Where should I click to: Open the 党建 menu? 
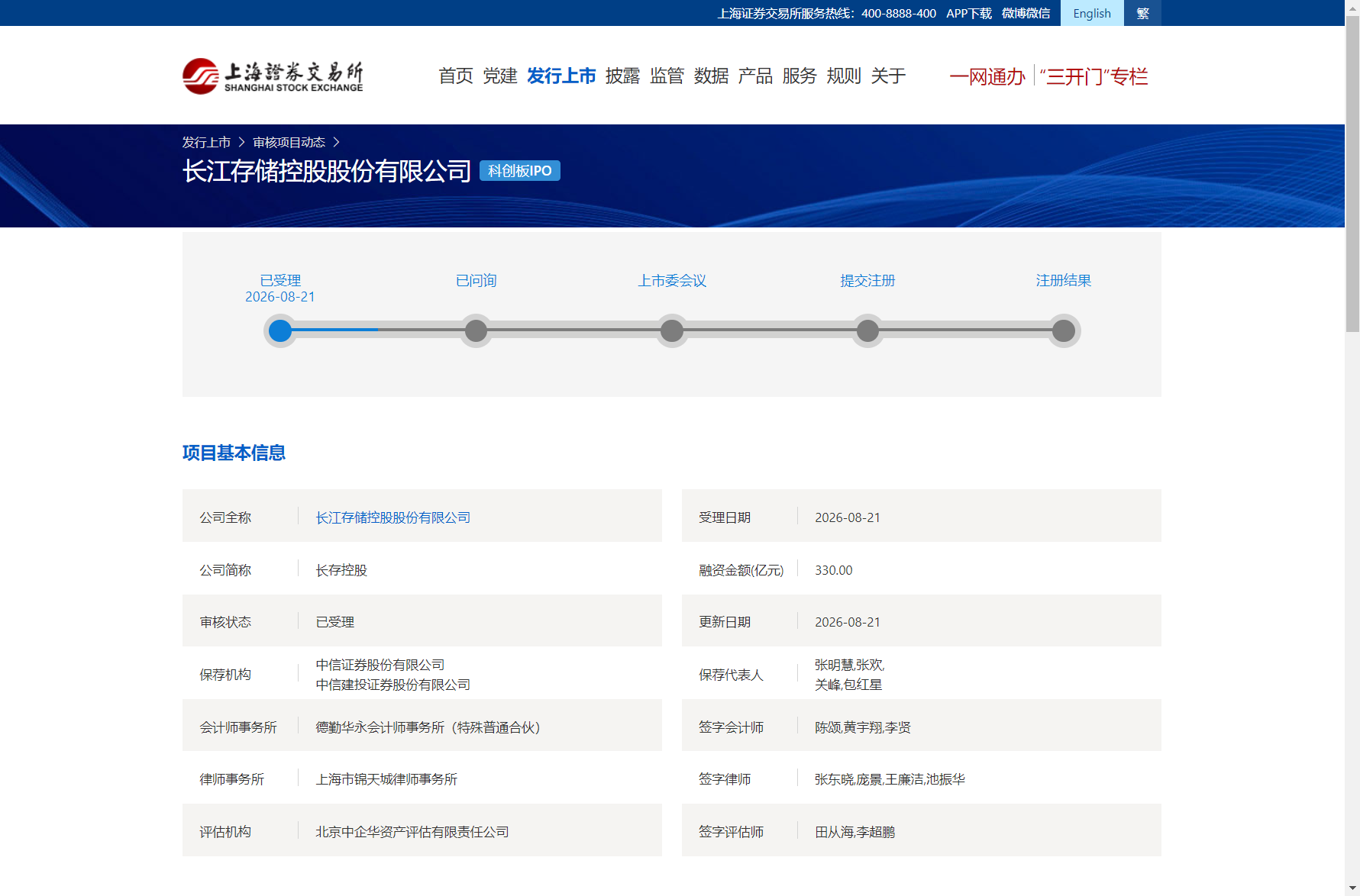tap(500, 76)
